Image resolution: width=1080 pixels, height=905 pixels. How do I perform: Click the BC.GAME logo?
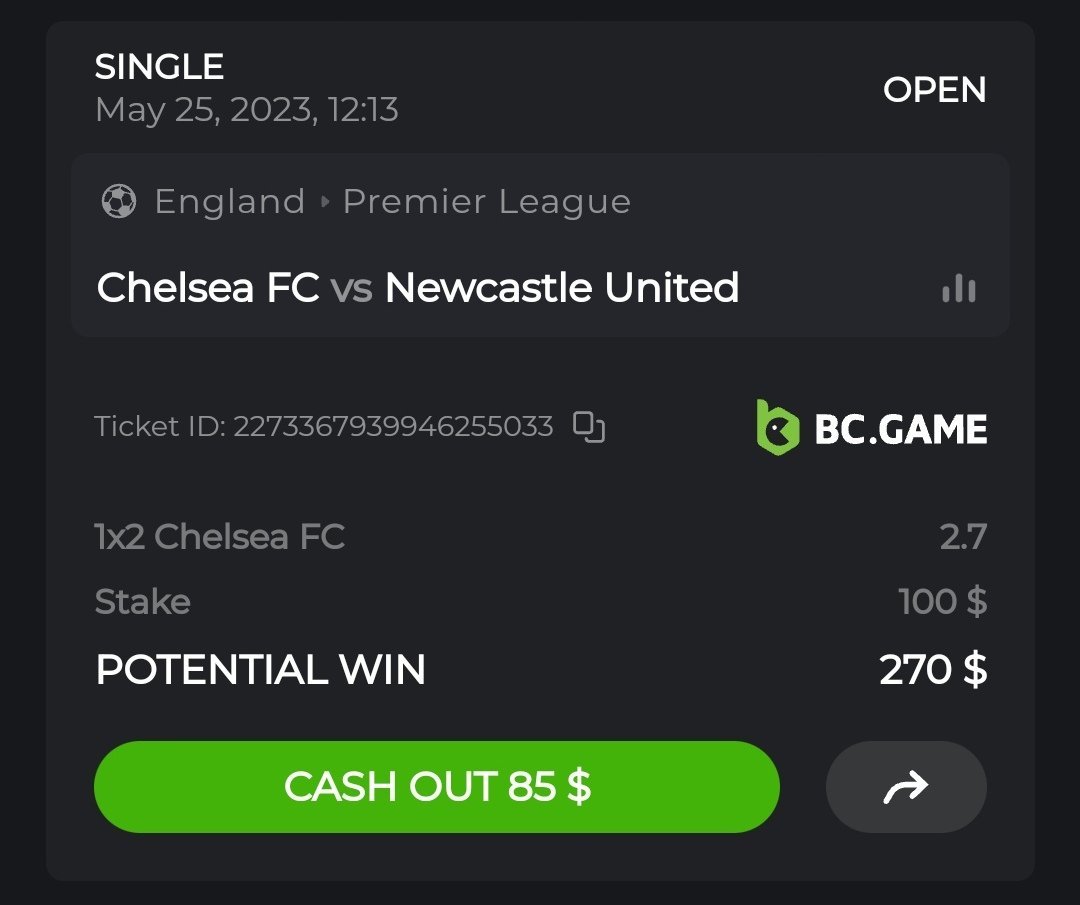click(871, 428)
